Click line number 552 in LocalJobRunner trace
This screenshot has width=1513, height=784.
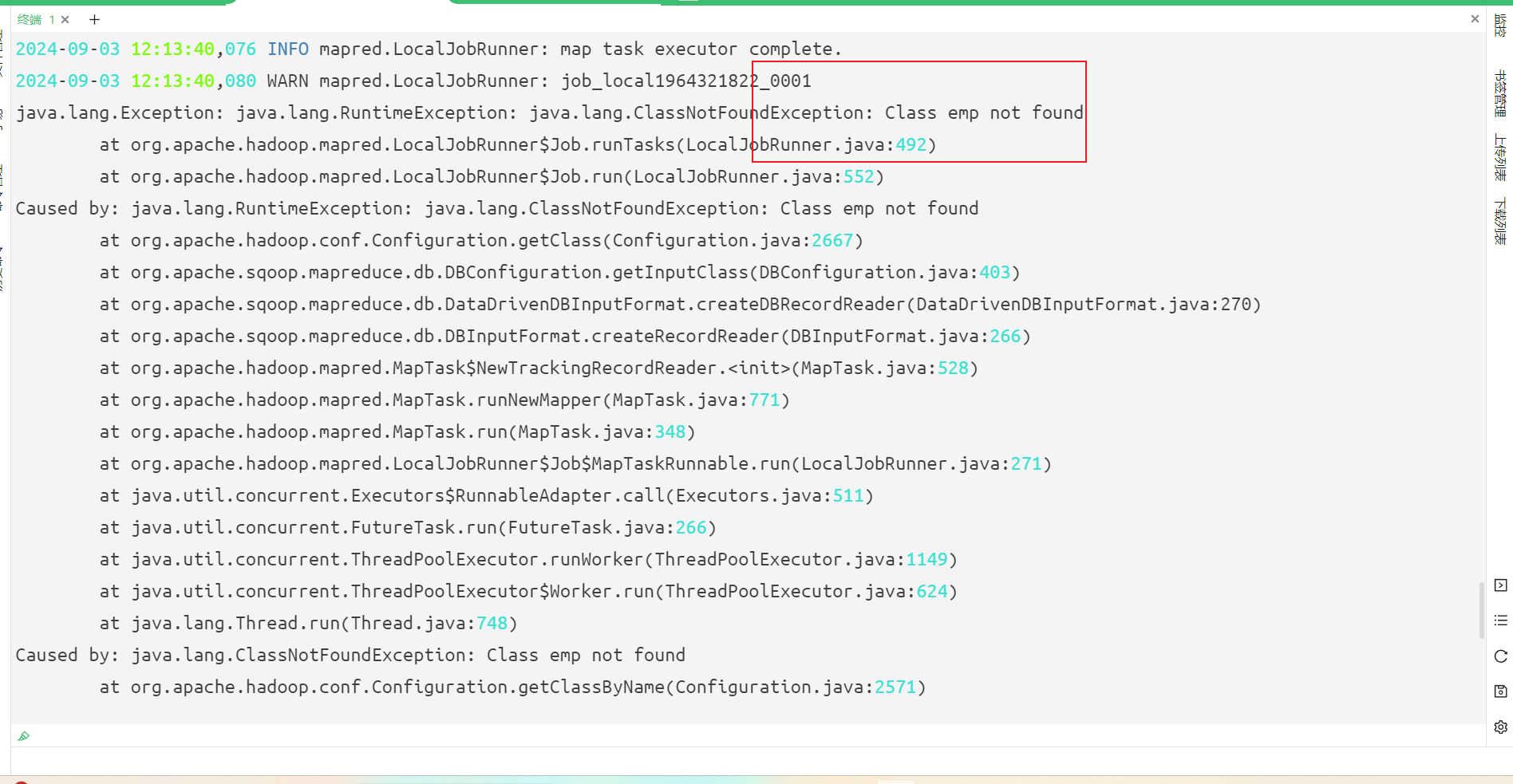pos(859,177)
